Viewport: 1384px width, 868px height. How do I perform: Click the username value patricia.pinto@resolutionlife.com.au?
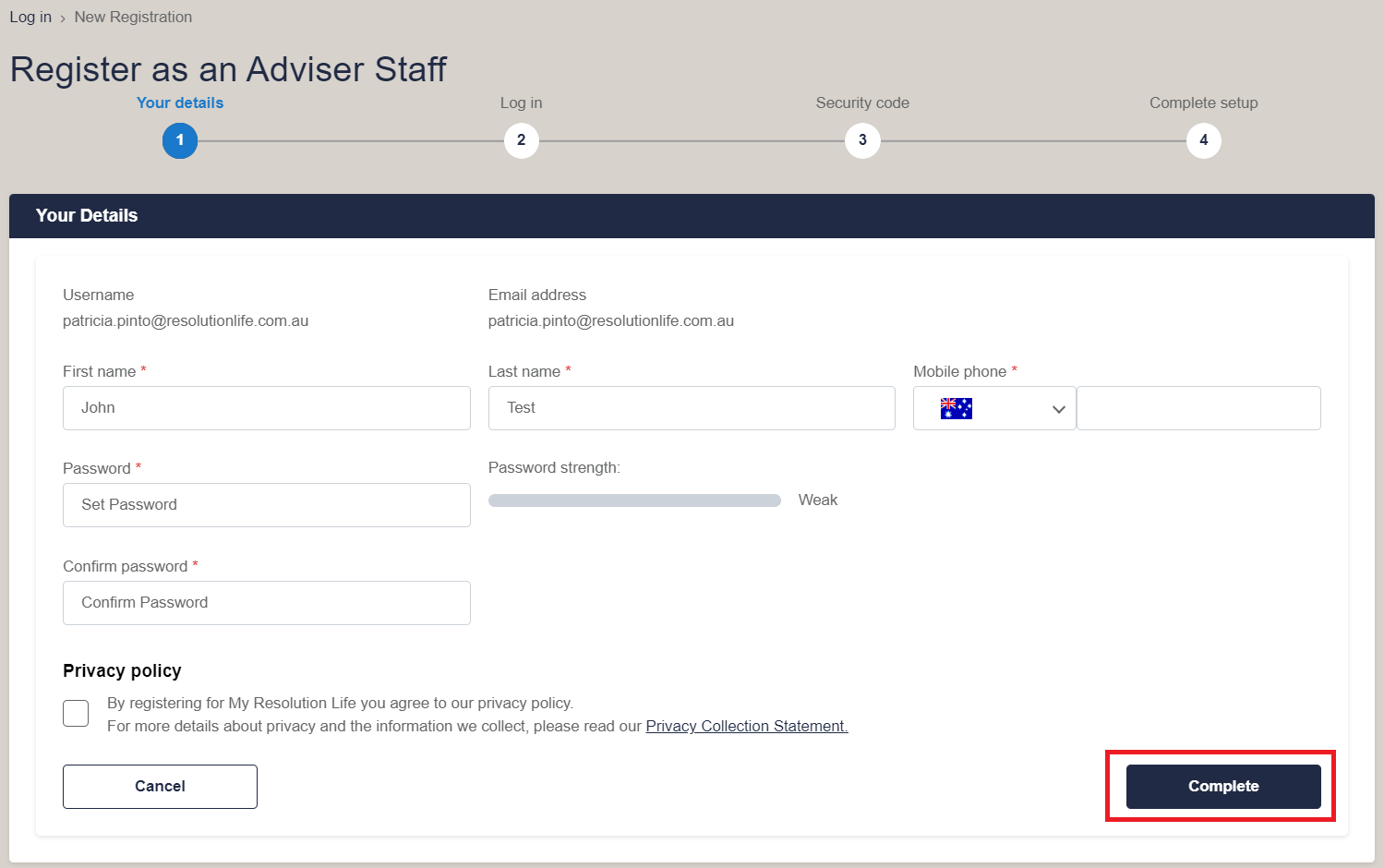click(186, 320)
